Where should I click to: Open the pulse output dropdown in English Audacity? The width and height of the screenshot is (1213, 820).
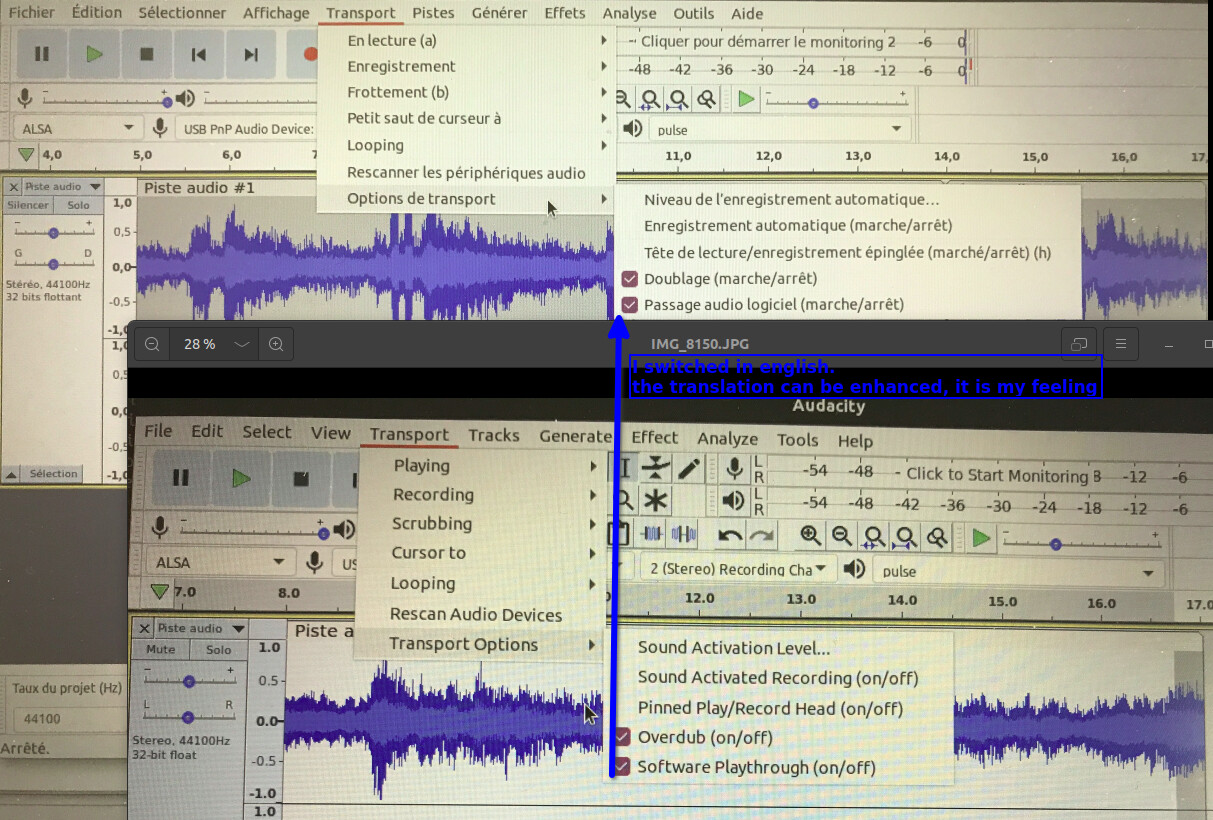click(1018, 572)
